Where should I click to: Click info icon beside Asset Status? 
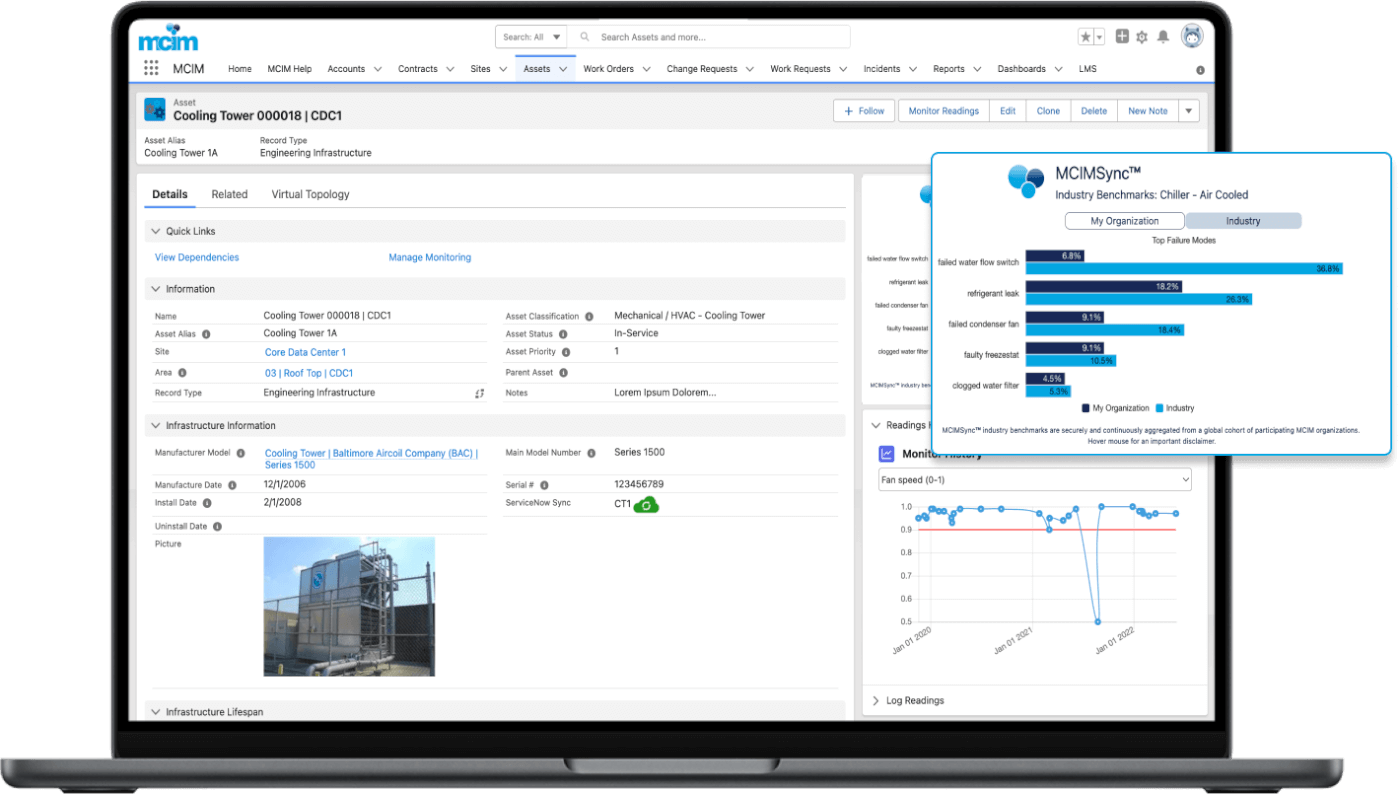pos(563,334)
